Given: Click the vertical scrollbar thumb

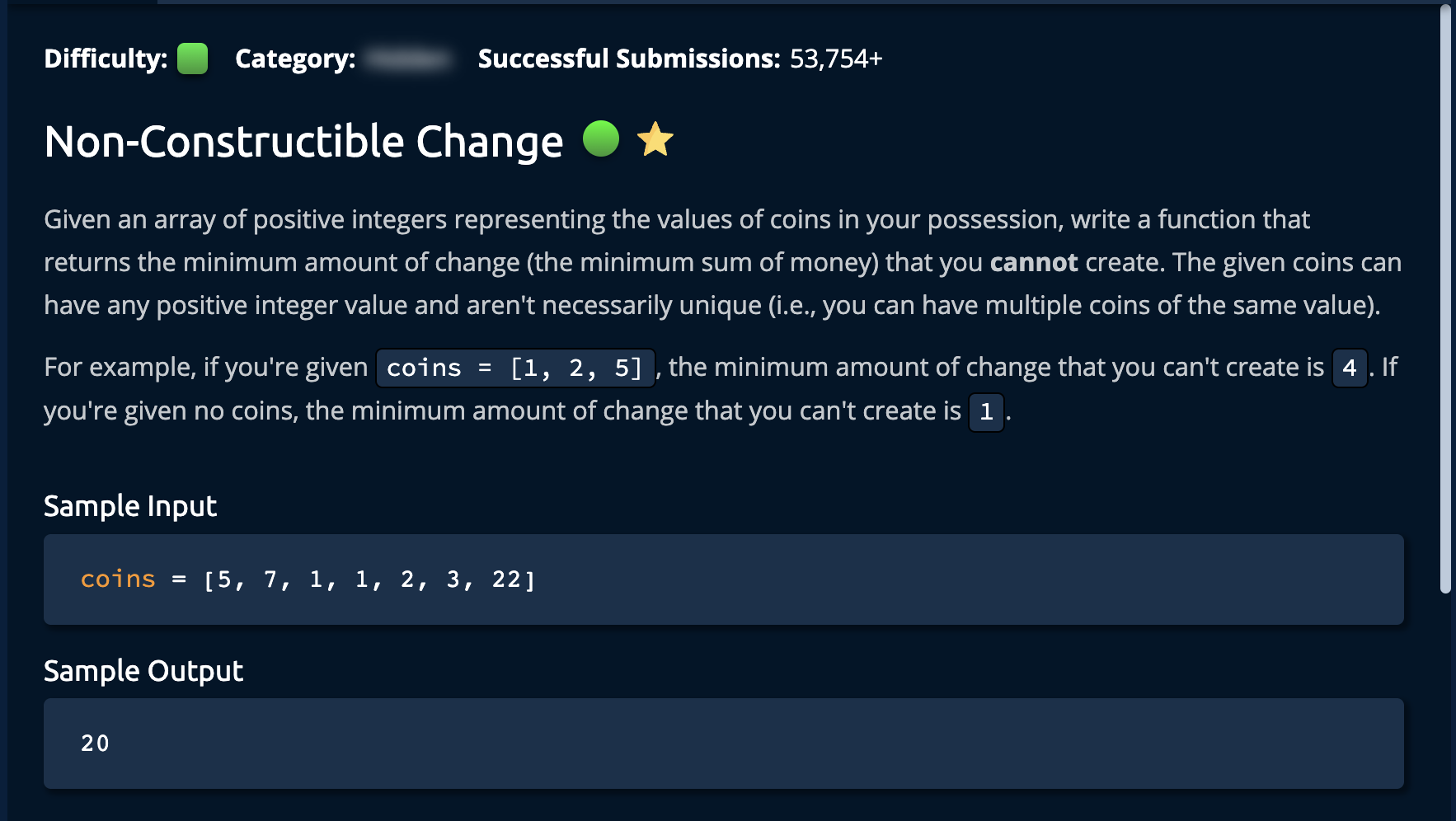Looking at the screenshot, I should point(1444,297).
